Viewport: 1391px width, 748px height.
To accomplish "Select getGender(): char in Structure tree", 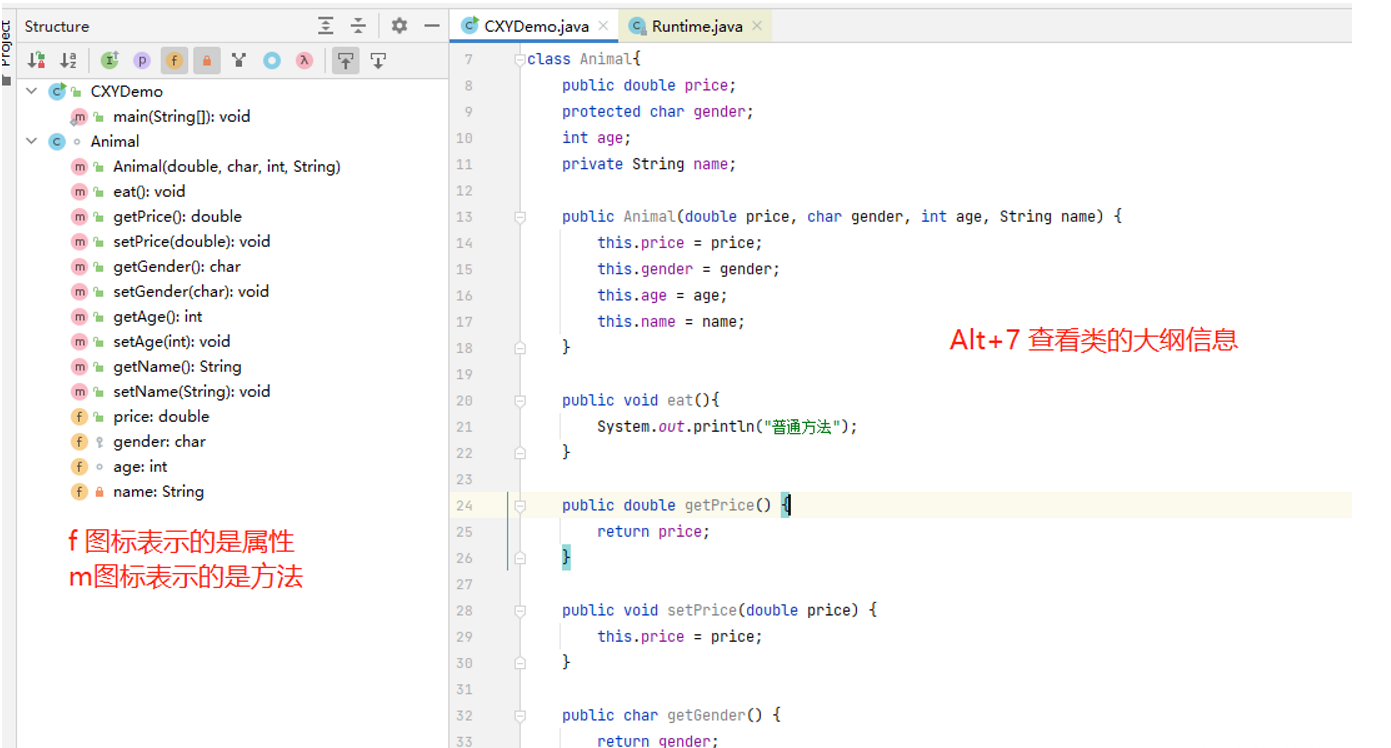I will (x=176, y=267).
